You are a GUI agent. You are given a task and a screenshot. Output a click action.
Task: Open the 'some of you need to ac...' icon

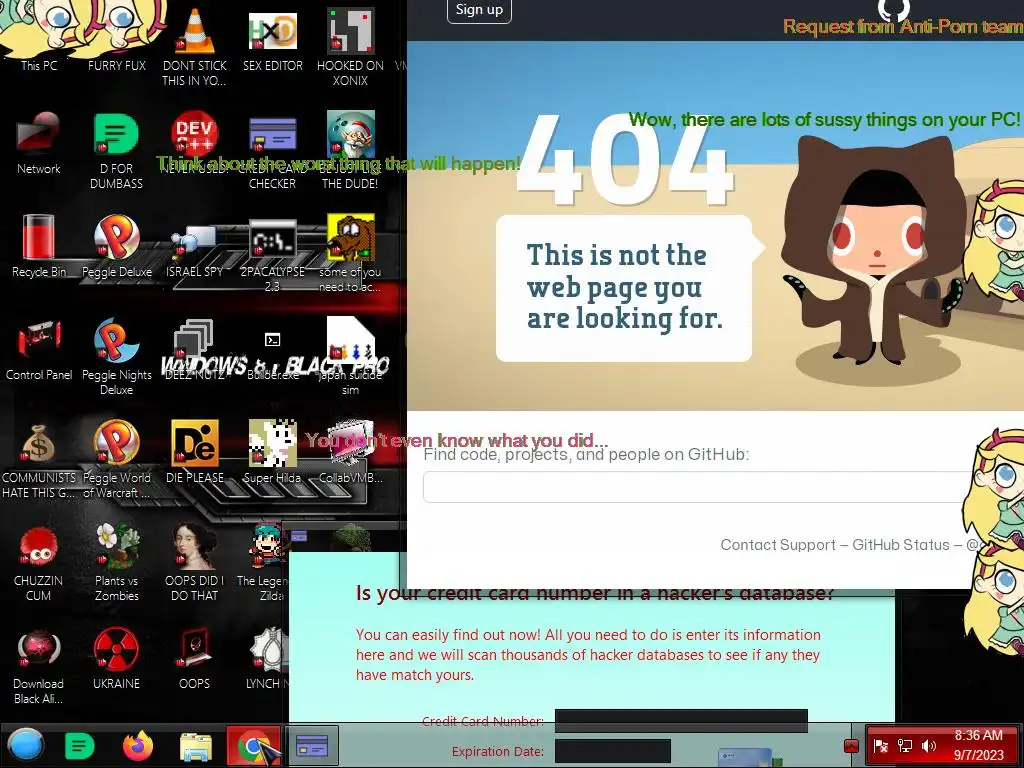click(350, 251)
